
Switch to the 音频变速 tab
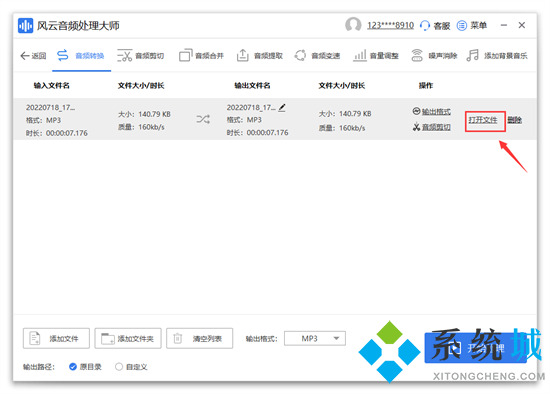coord(317,56)
